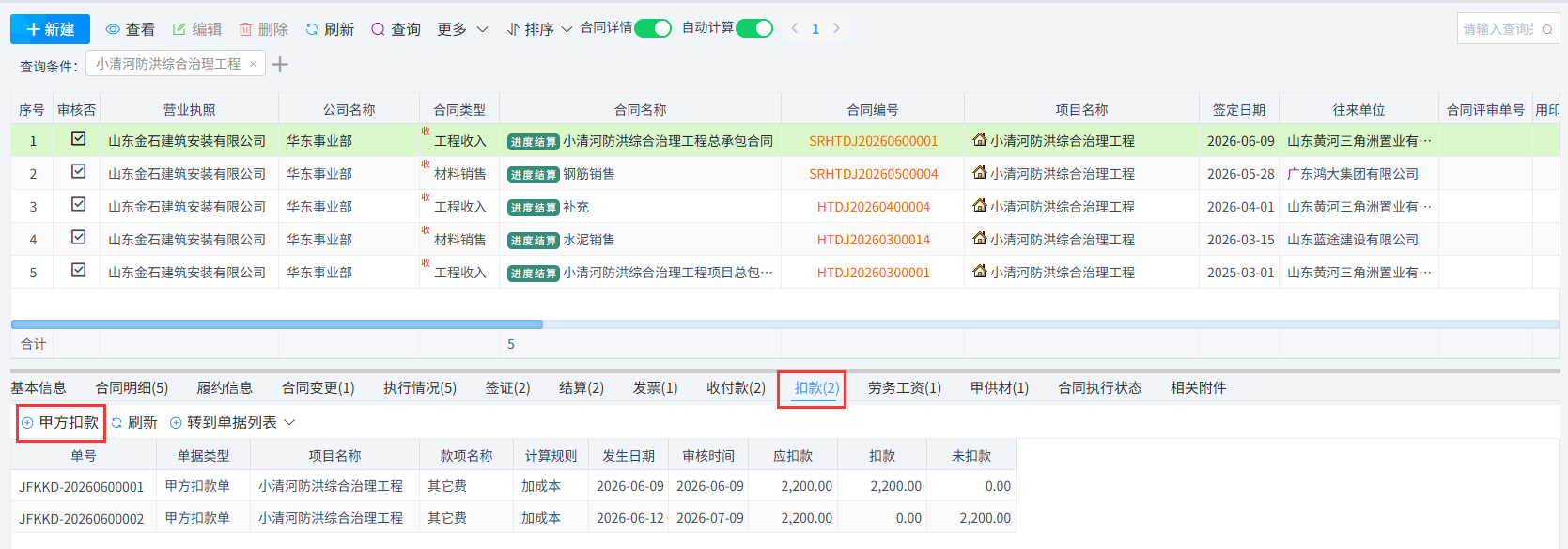Click contract number SRHTDJ20260500004
1568x549 pixels.
(874, 174)
